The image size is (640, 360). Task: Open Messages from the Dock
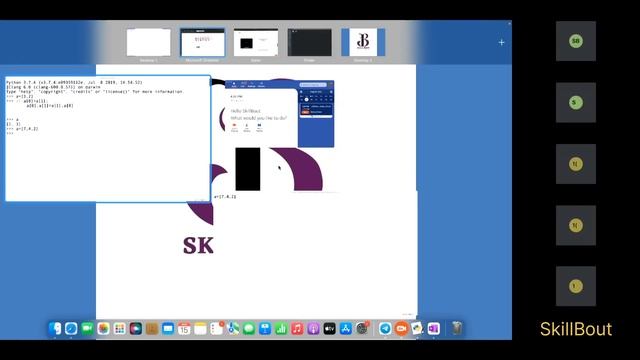pyautogui.click(x=249, y=328)
